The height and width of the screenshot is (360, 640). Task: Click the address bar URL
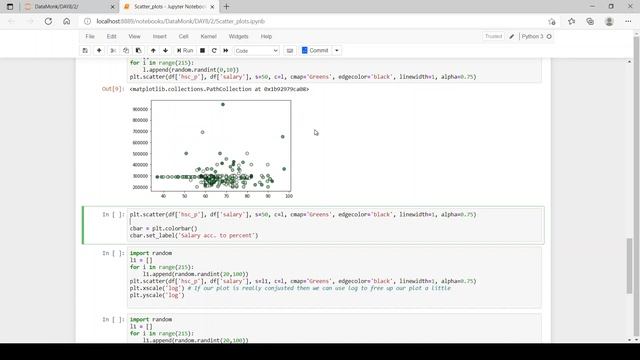pyautogui.click(x=180, y=21)
